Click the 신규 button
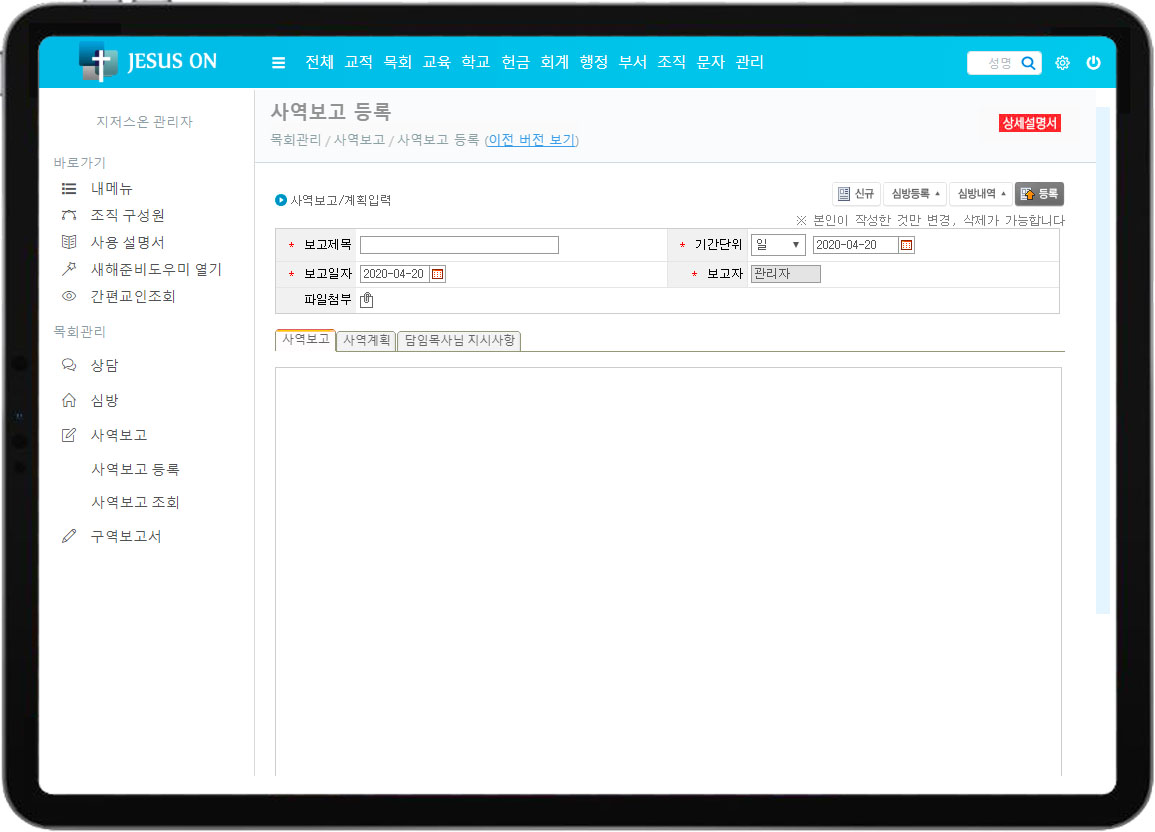 856,194
